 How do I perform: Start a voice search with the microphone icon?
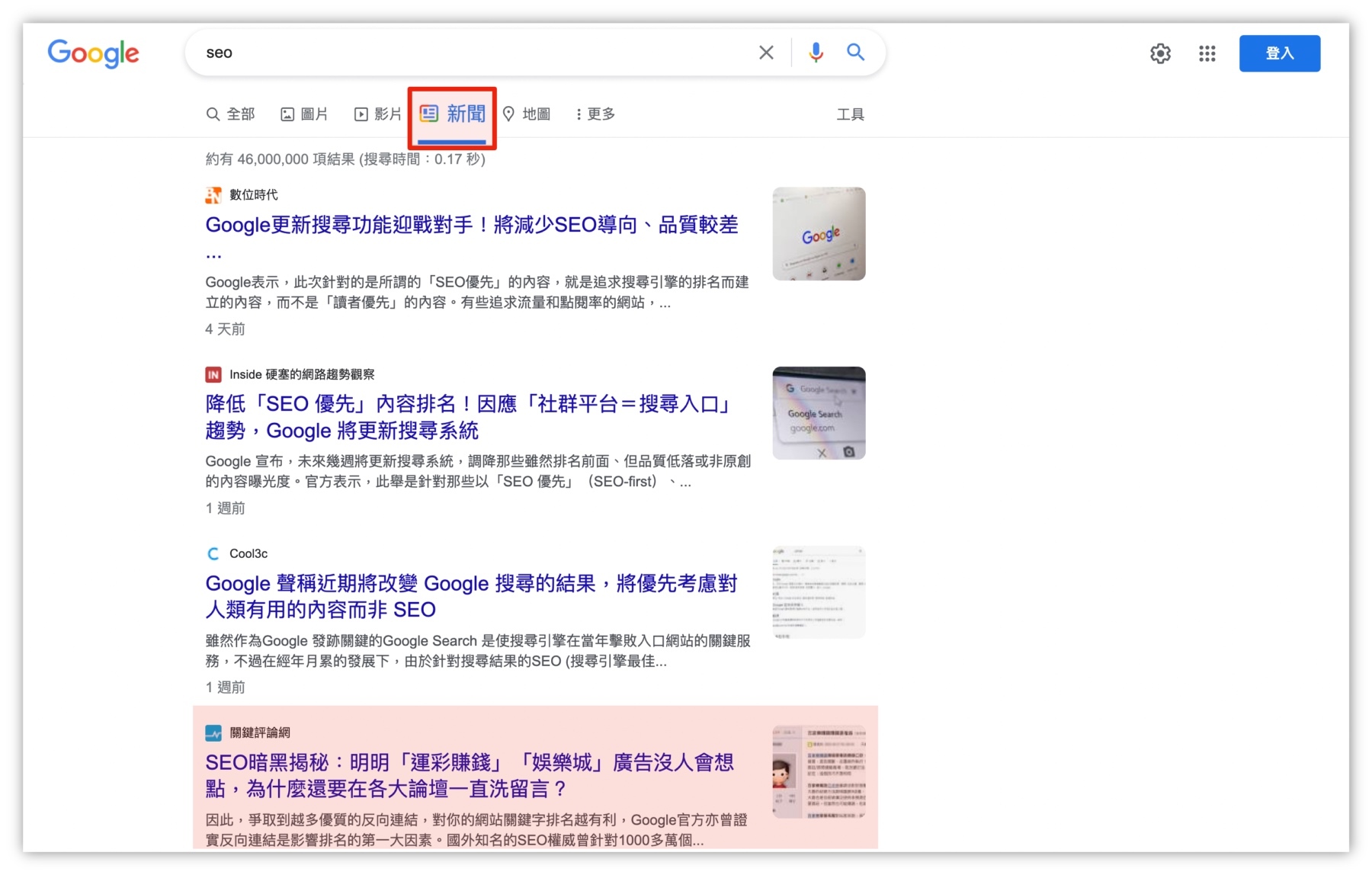pyautogui.click(x=816, y=52)
